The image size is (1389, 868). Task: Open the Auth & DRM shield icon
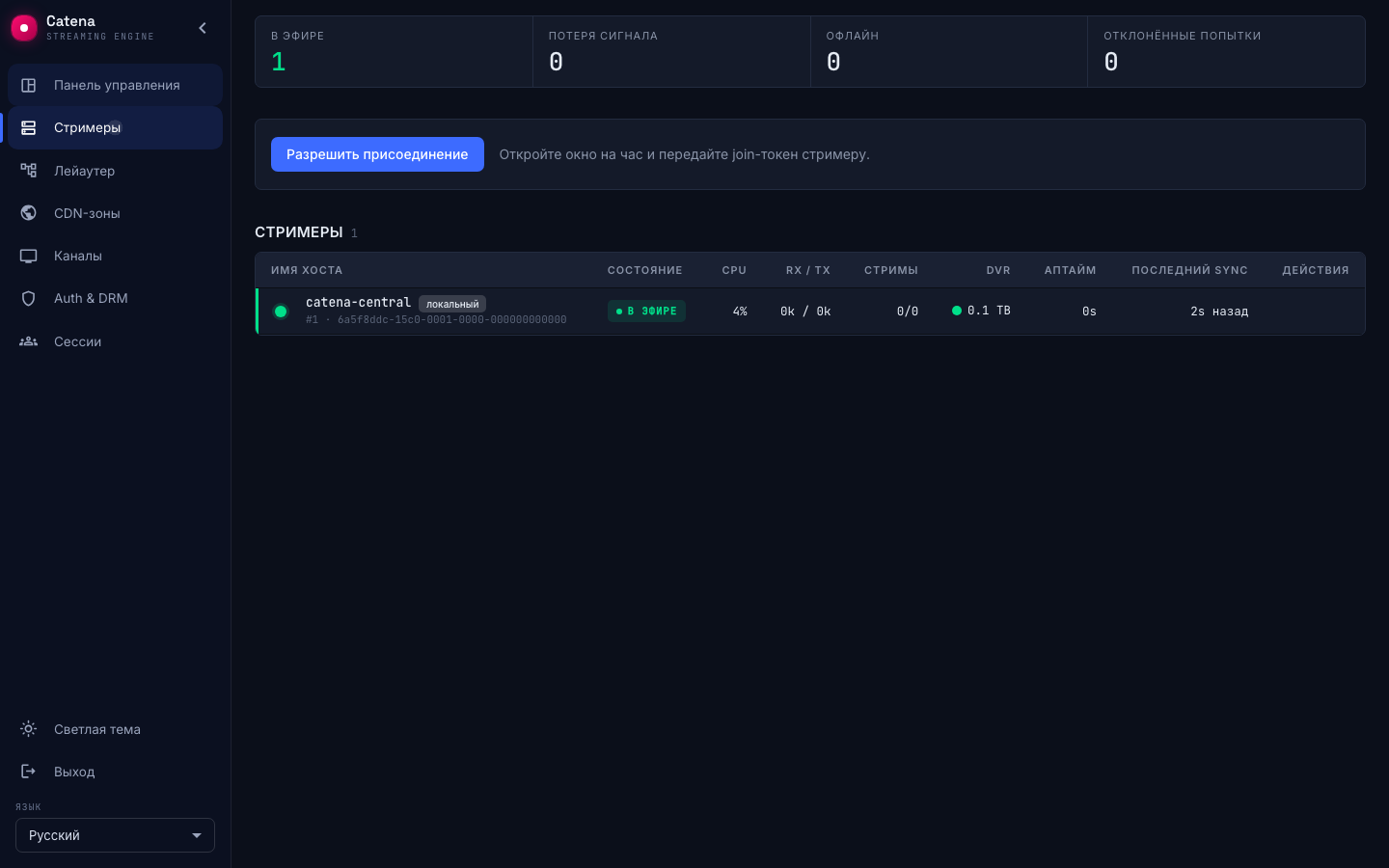point(29,298)
